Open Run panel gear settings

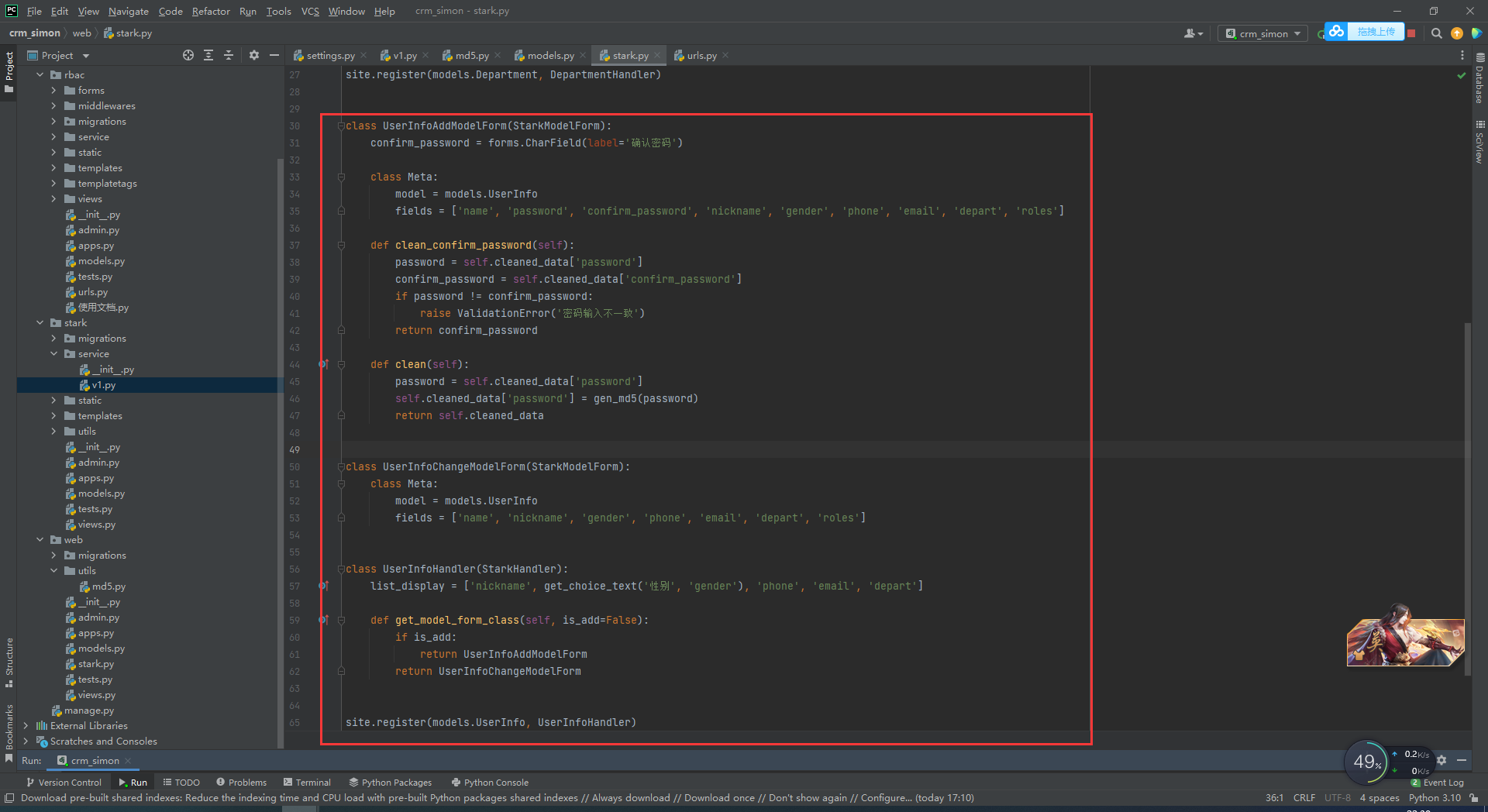tap(1441, 760)
